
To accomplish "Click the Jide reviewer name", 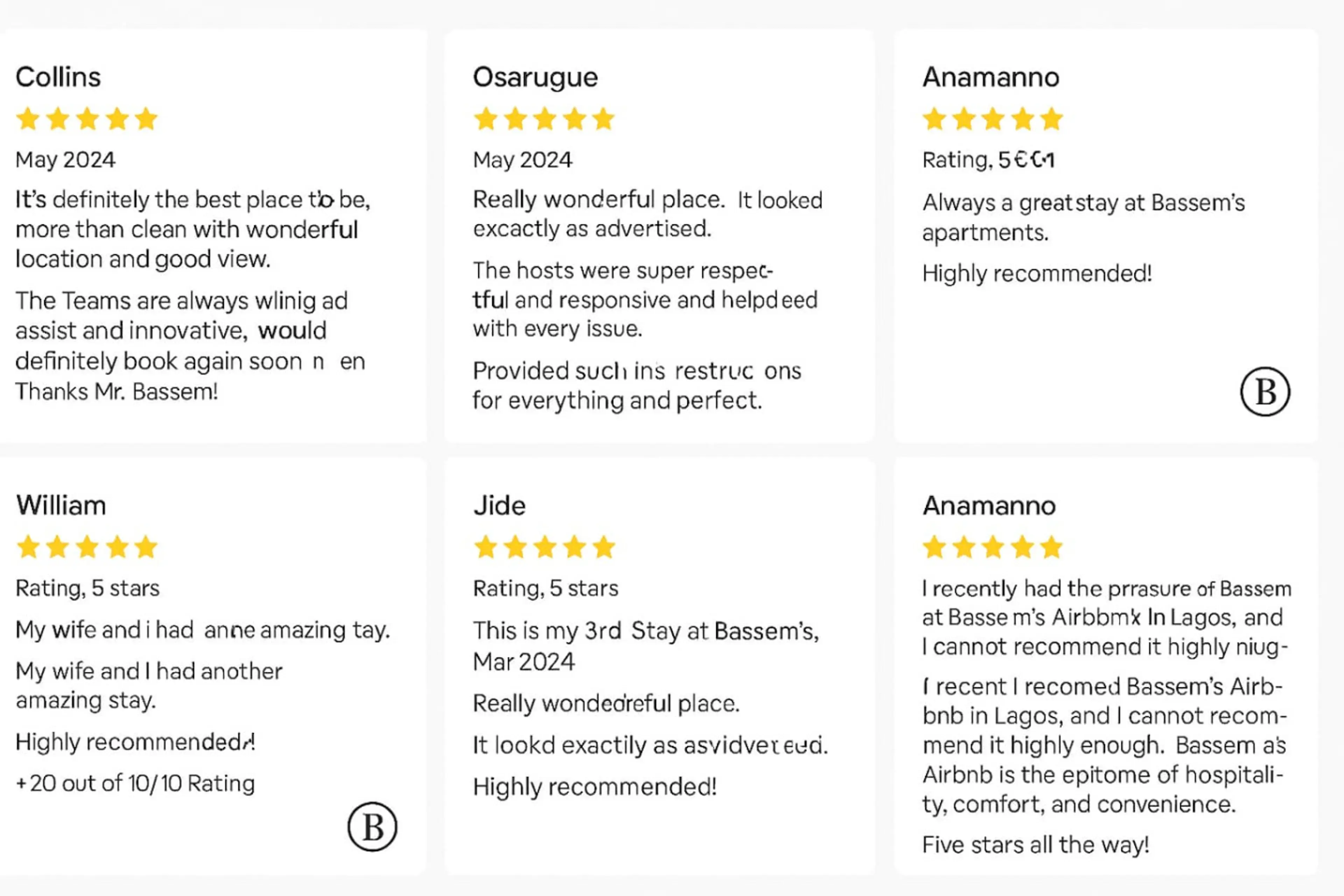I will [x=499, y=506].
